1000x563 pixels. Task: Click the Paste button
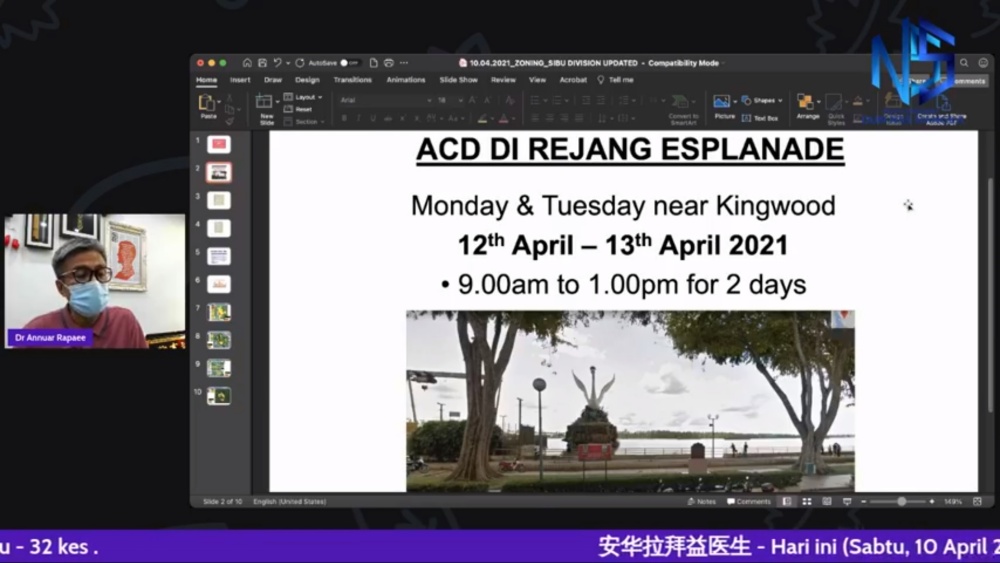207,106
